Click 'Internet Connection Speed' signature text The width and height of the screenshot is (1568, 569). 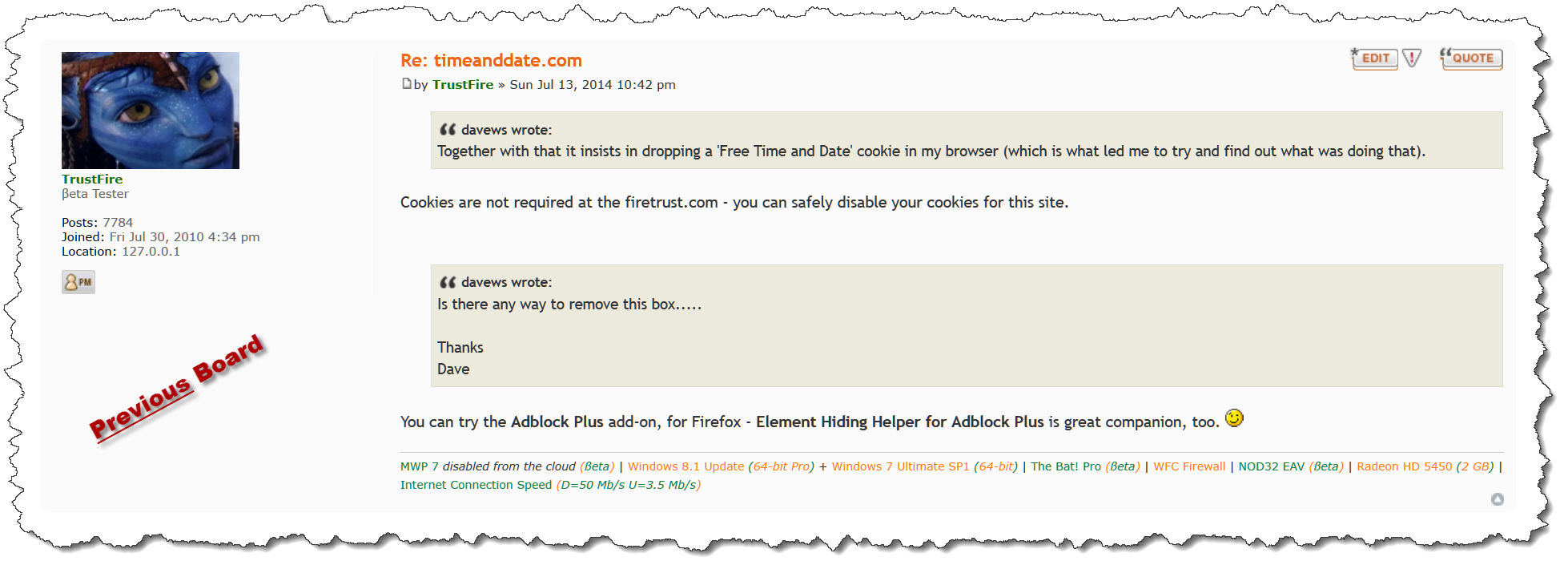[476, 485]
